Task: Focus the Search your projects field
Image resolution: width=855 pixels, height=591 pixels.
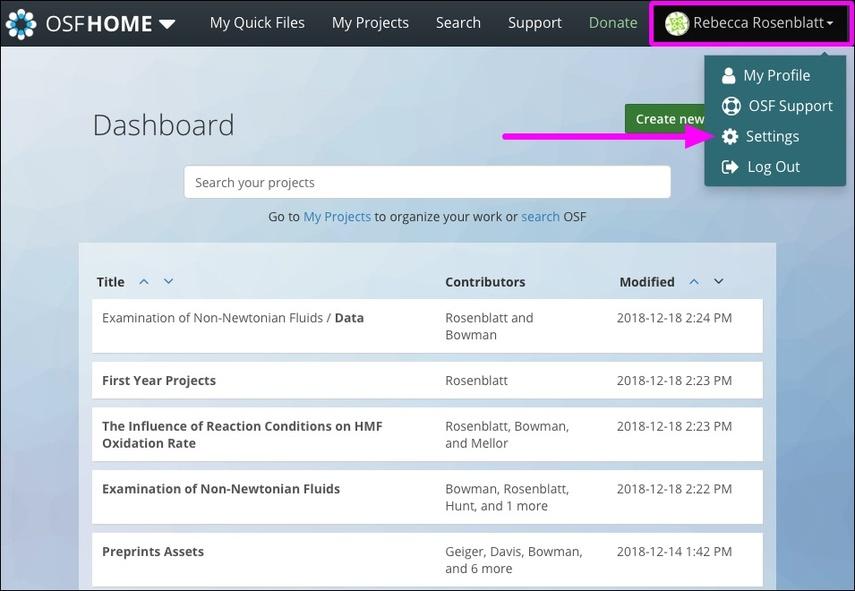Action: pyautogui.click(x=428, y=182)
